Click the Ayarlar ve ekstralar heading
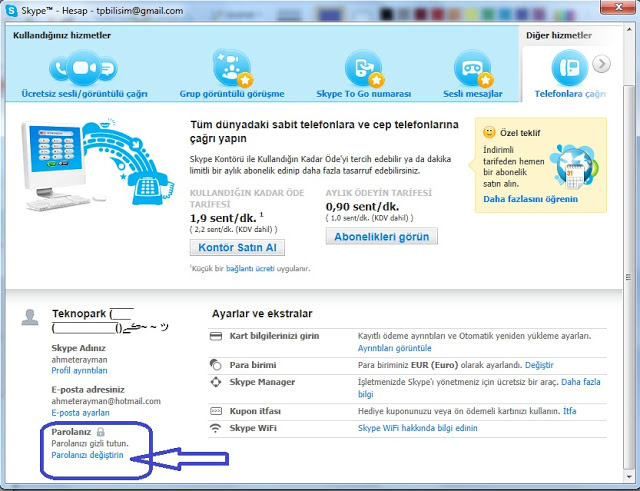 tap(262, 314)
